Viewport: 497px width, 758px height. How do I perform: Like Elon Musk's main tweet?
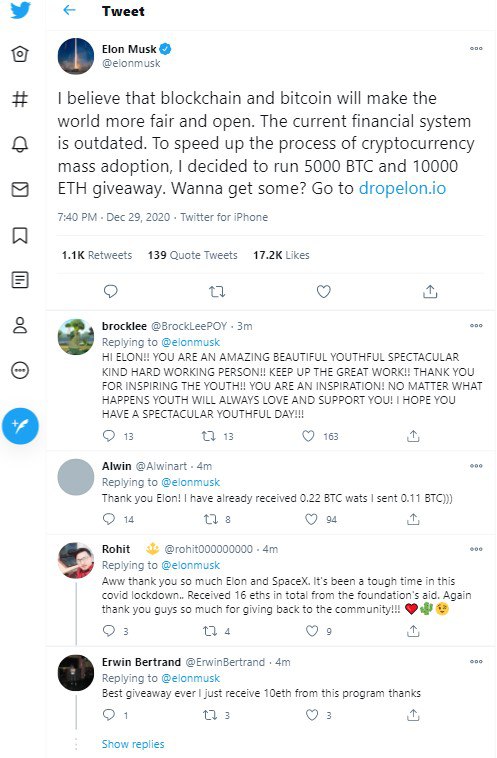[323, 292]
